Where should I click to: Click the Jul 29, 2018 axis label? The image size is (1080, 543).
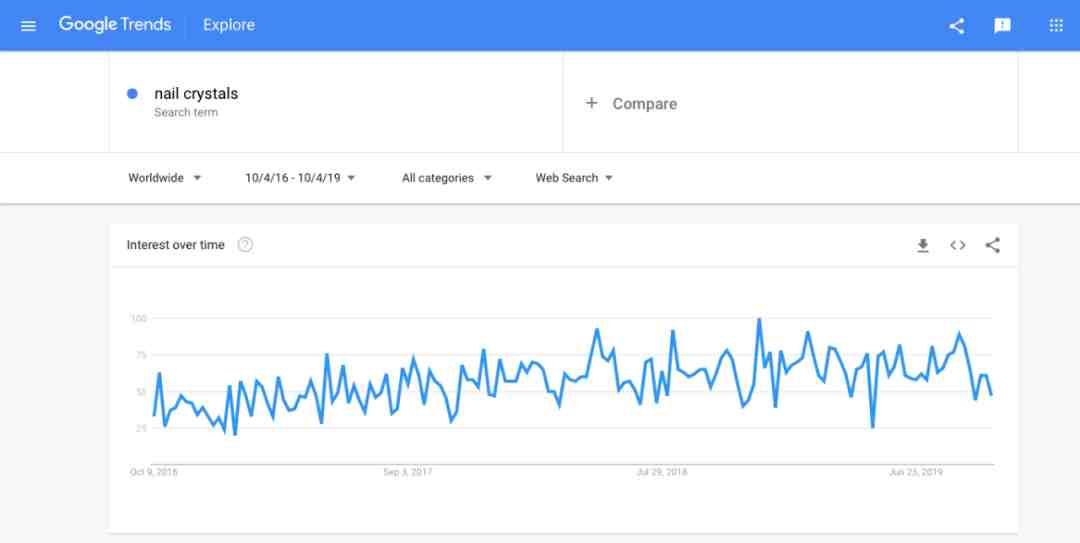click(661, 472)
